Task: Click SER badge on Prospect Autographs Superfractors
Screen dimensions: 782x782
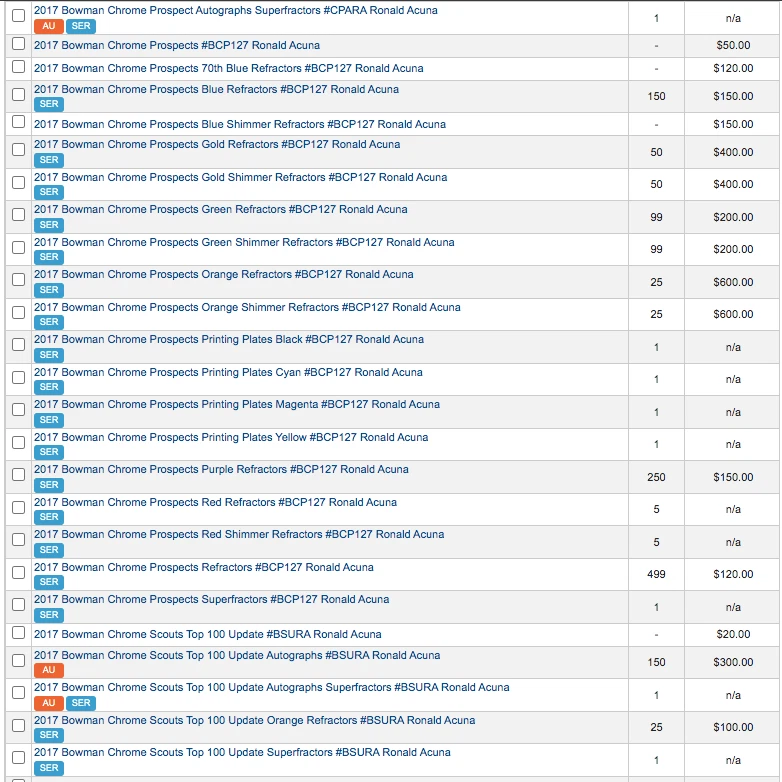Action: [x=81, y=26]
